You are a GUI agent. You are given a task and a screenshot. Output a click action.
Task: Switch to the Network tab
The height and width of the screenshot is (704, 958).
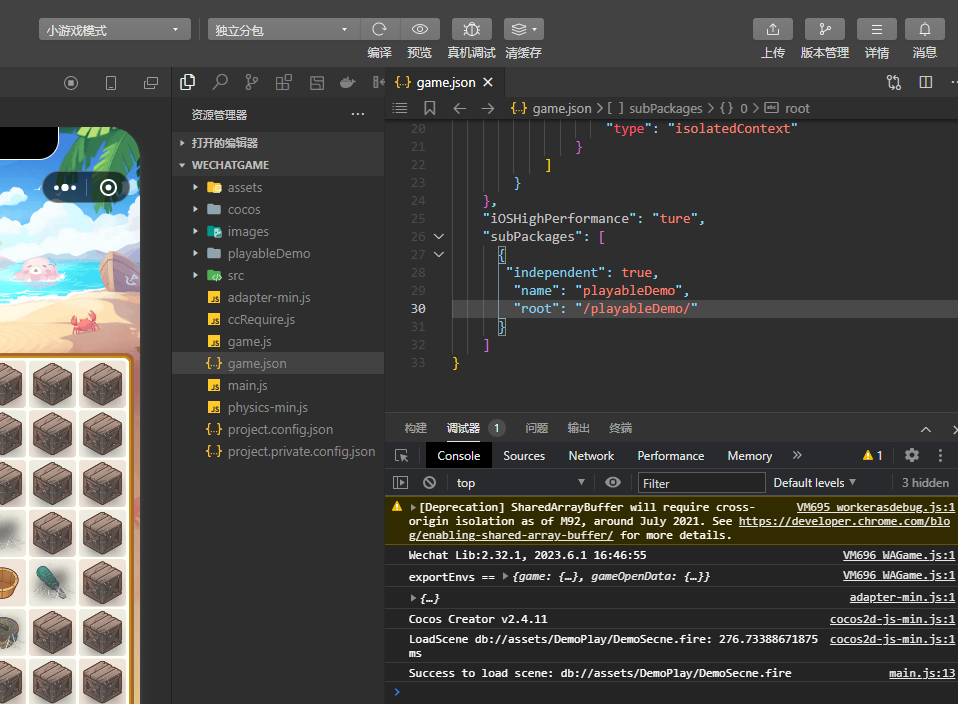tap(591, 456)
